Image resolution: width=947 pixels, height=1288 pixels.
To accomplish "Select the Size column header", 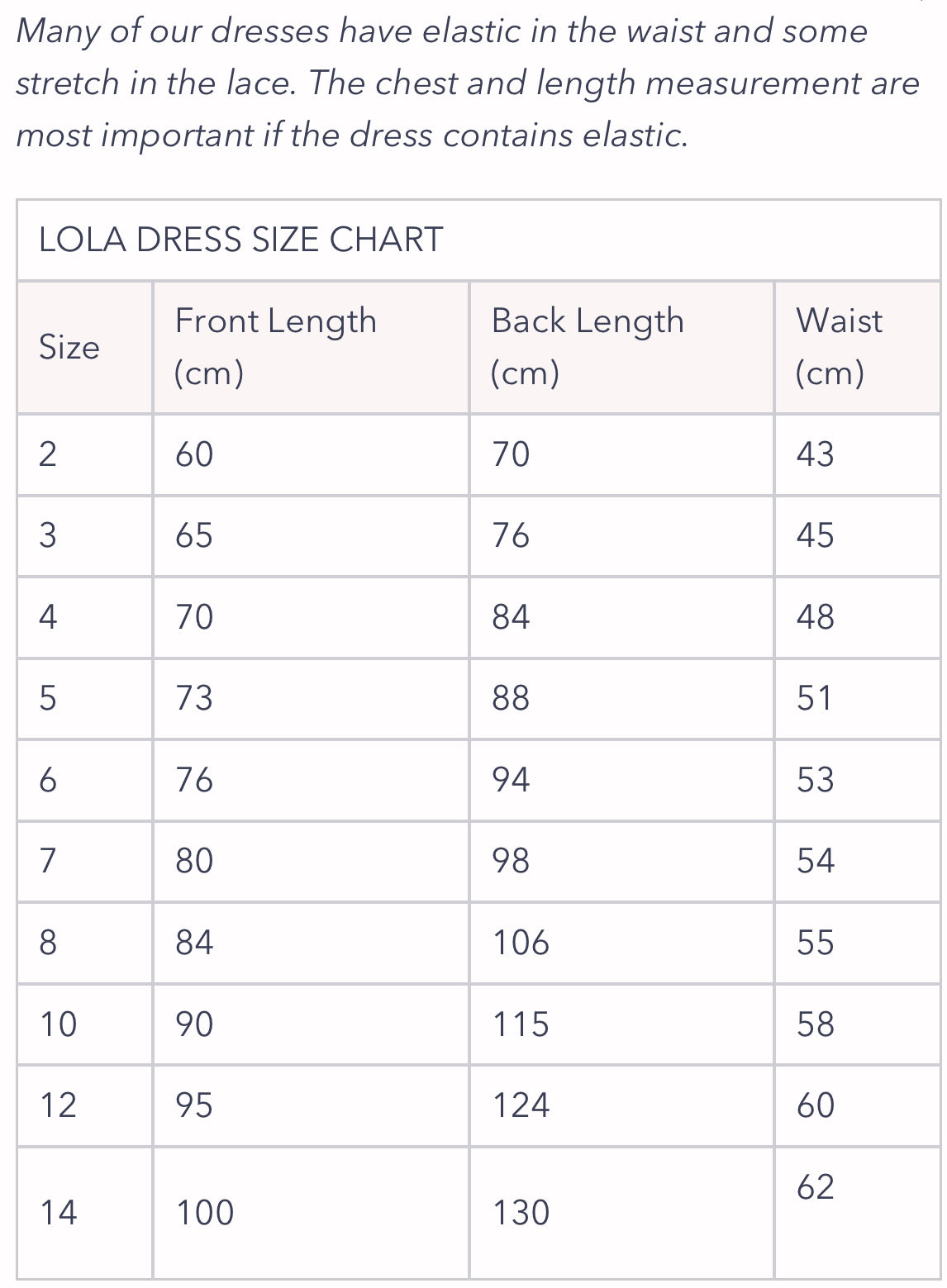I will click(69, 347).
